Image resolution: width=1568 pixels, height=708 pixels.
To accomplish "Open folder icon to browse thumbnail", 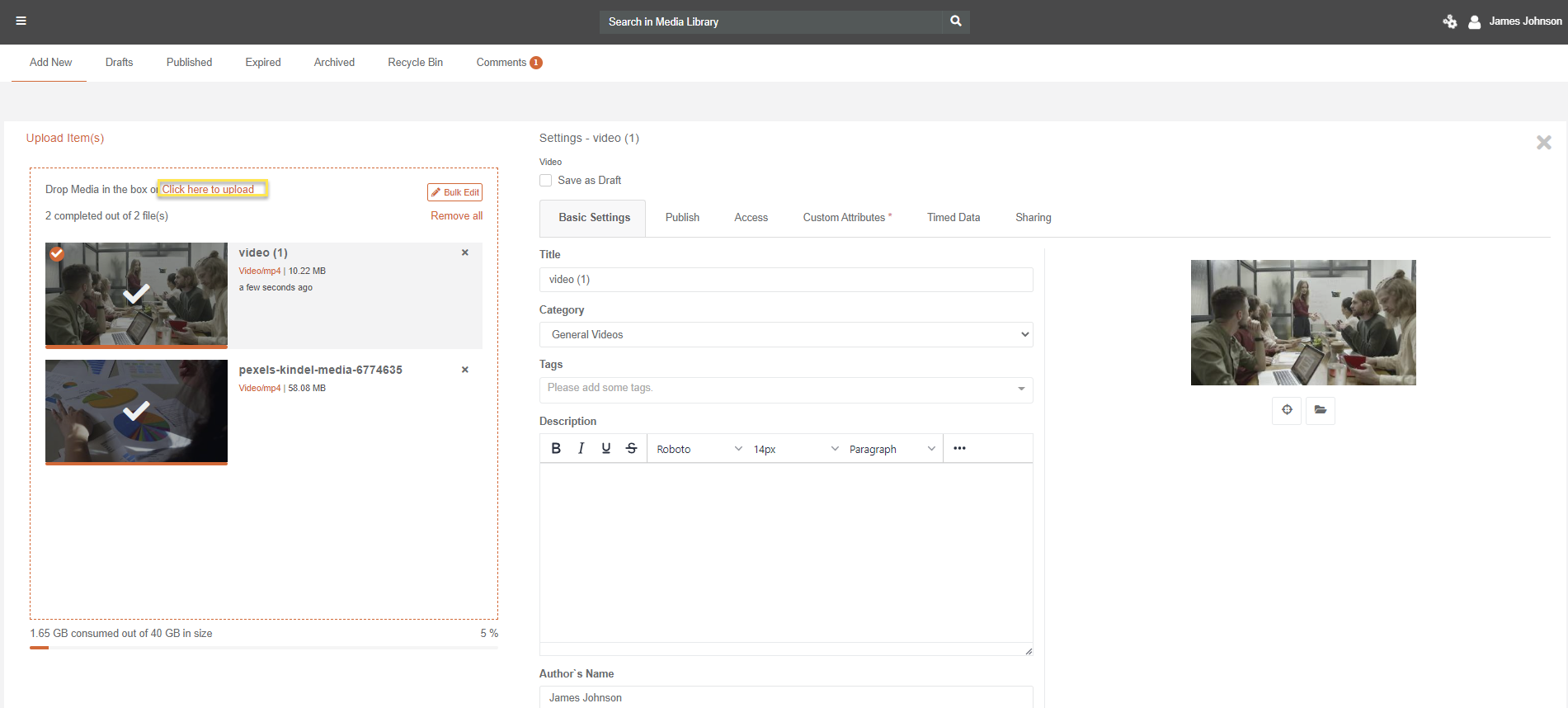I will click(x=1320, y=410).
